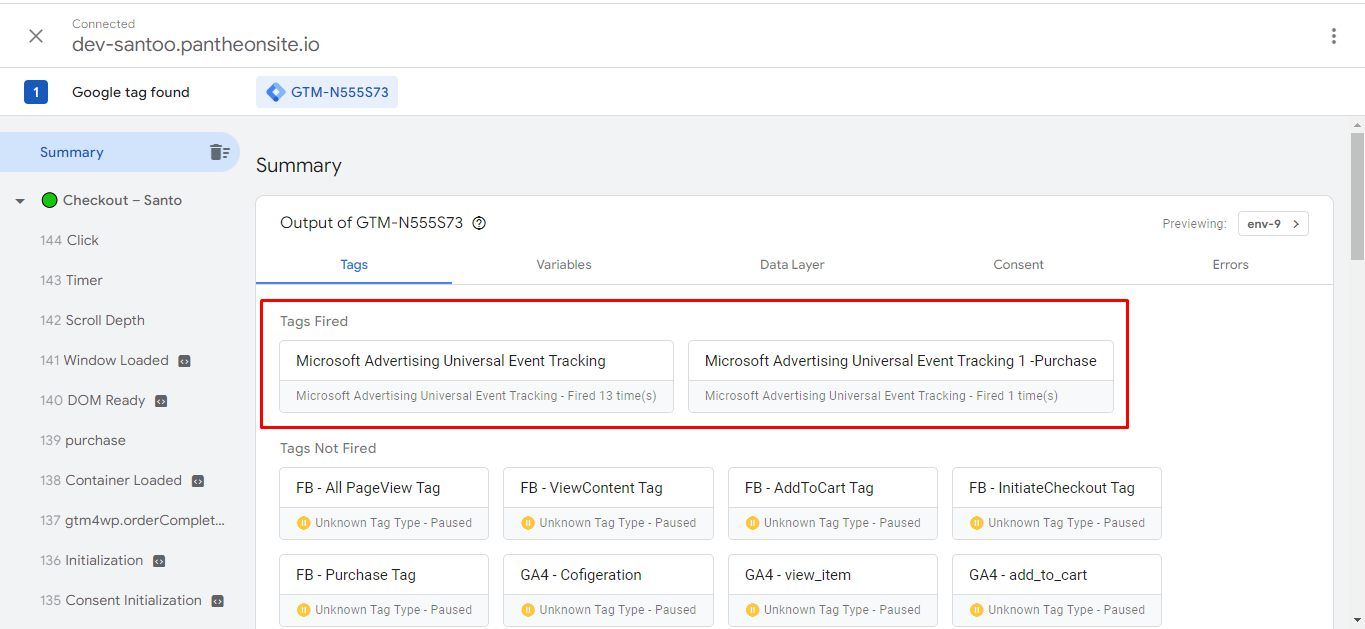1365x629 pixels.
Task: Click the code icon beside Window Loaded
Action: [184, 361]
